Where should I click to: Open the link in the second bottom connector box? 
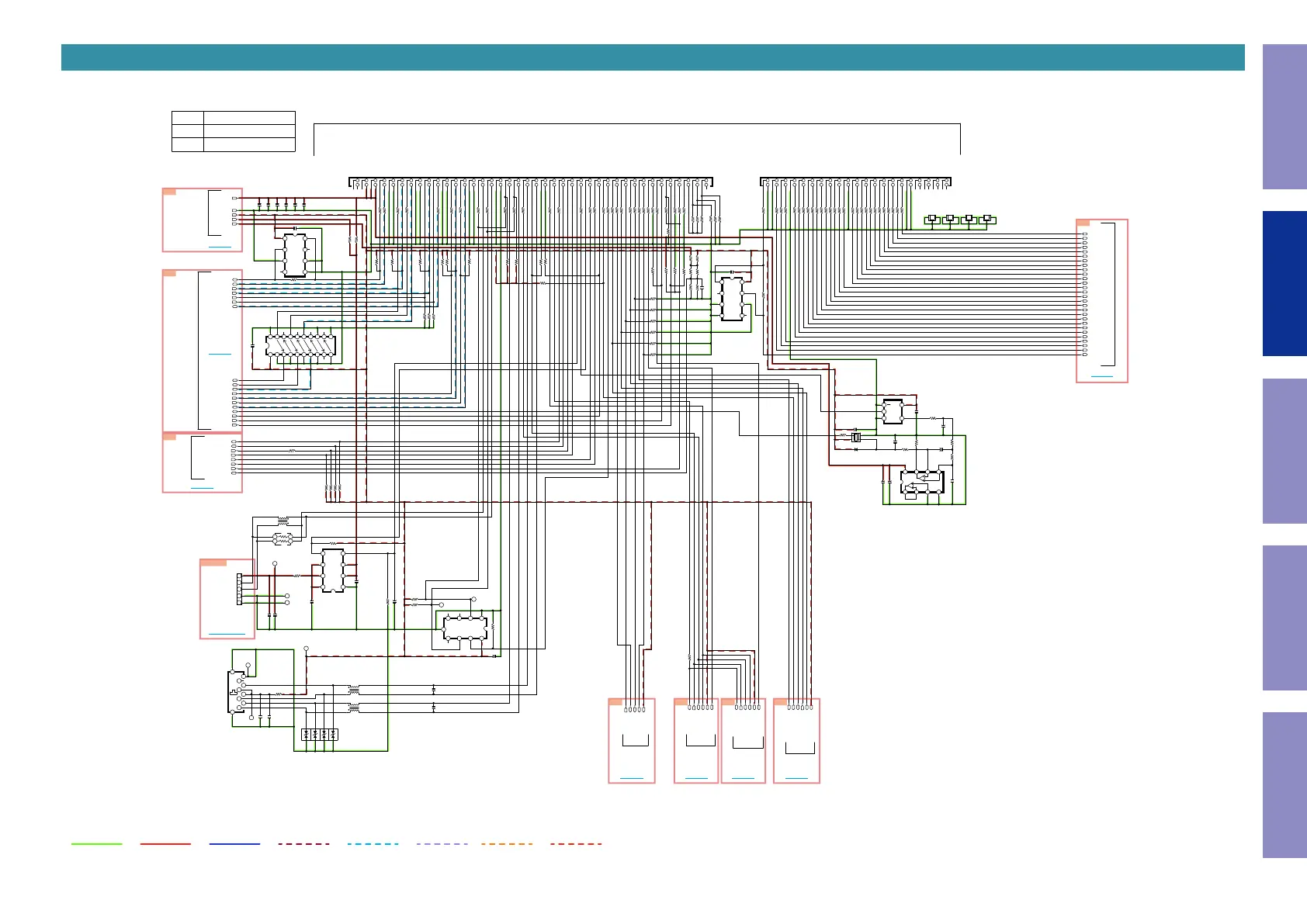(x=696, y=778)
